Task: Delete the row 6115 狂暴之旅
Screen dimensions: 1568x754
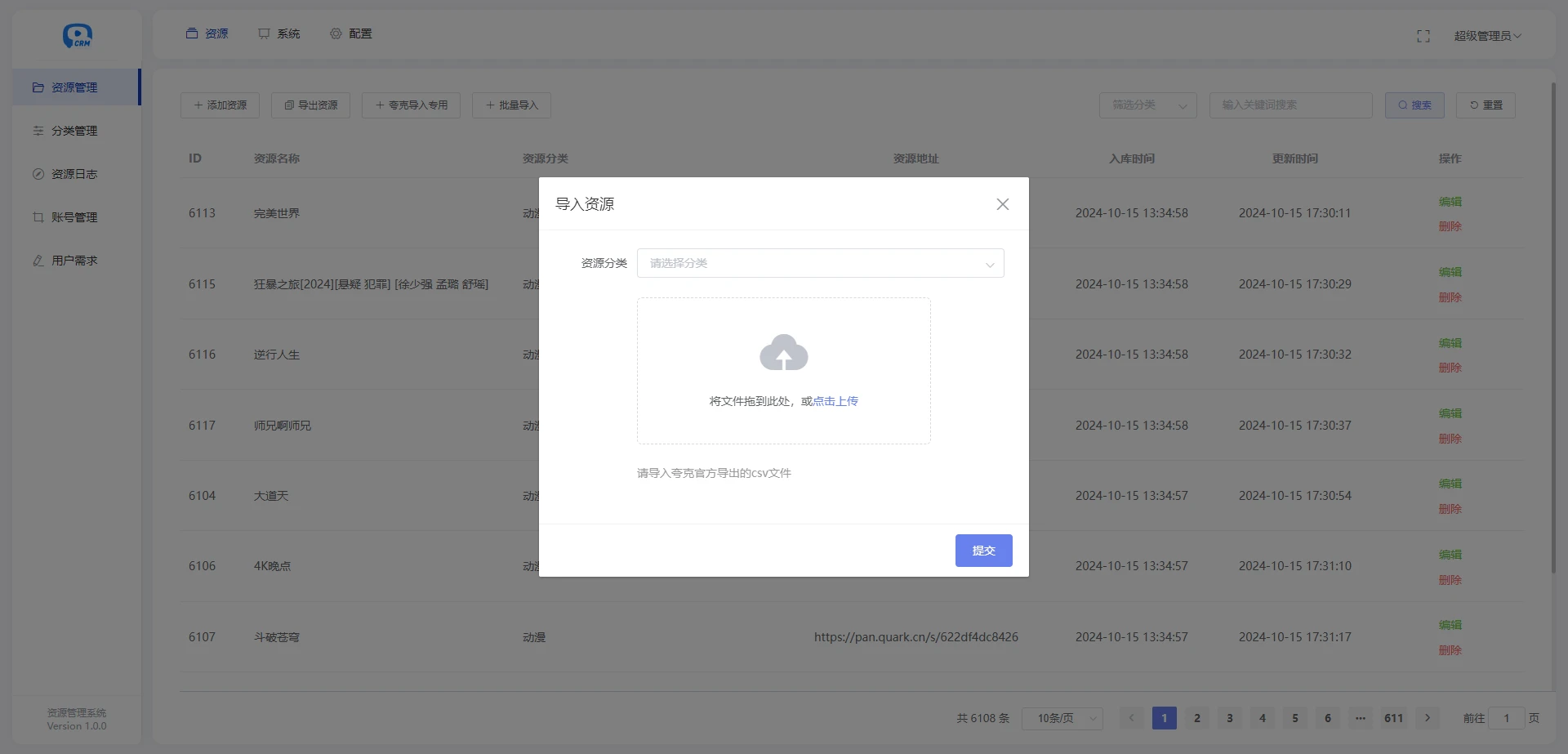Action: point(1450,297)
